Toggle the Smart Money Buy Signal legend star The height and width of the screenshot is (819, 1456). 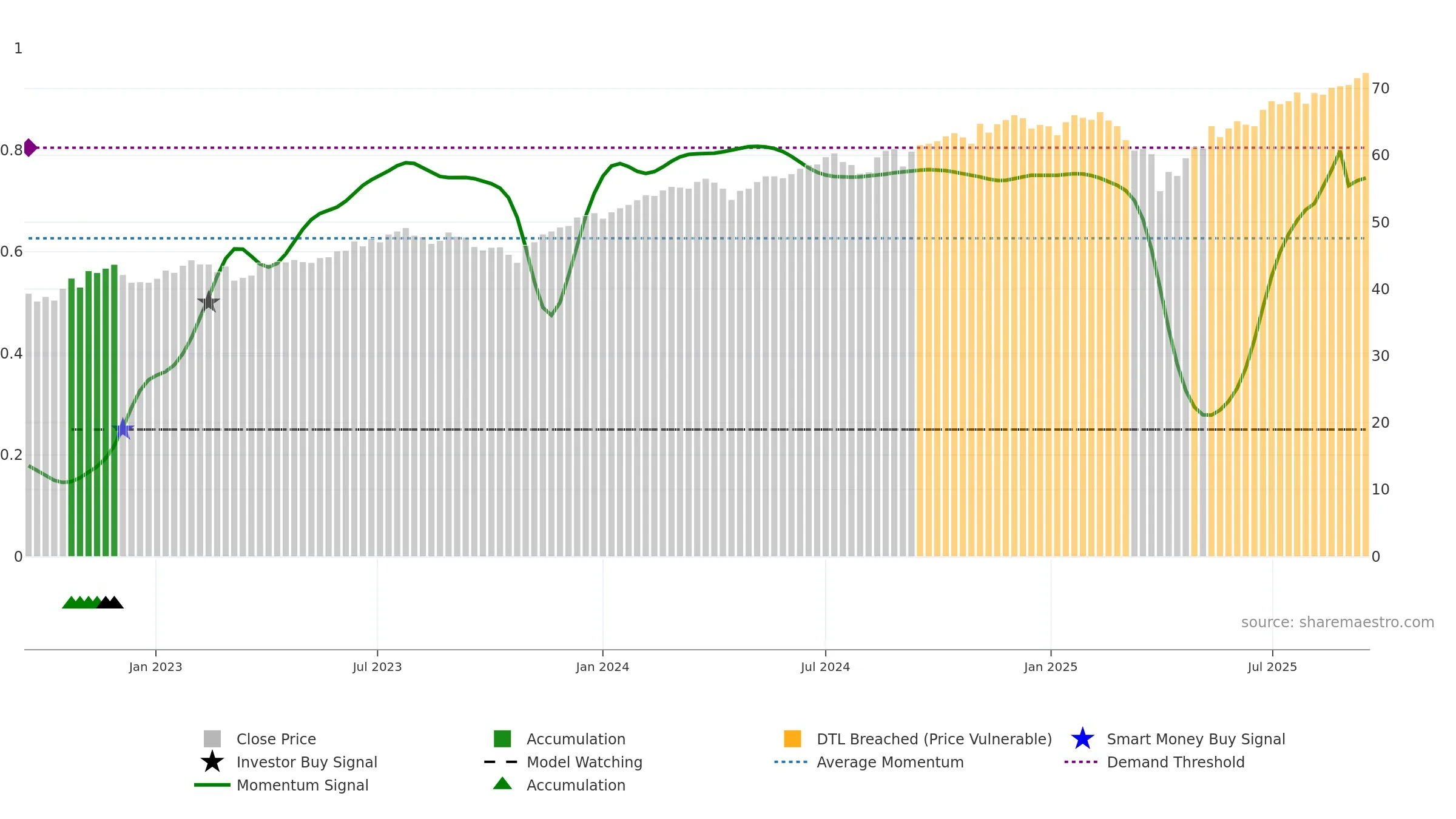tap(1082, 739)
